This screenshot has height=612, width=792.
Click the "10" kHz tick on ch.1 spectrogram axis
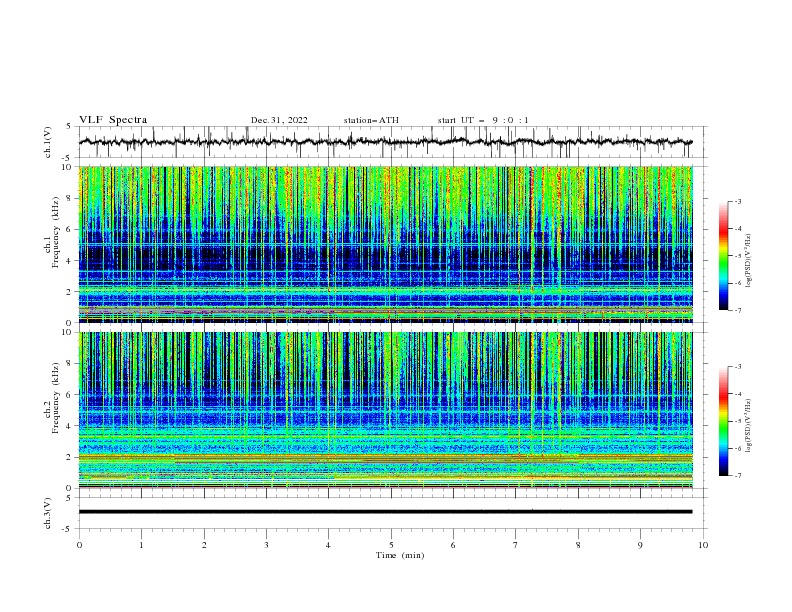click(x=68, y=167)
